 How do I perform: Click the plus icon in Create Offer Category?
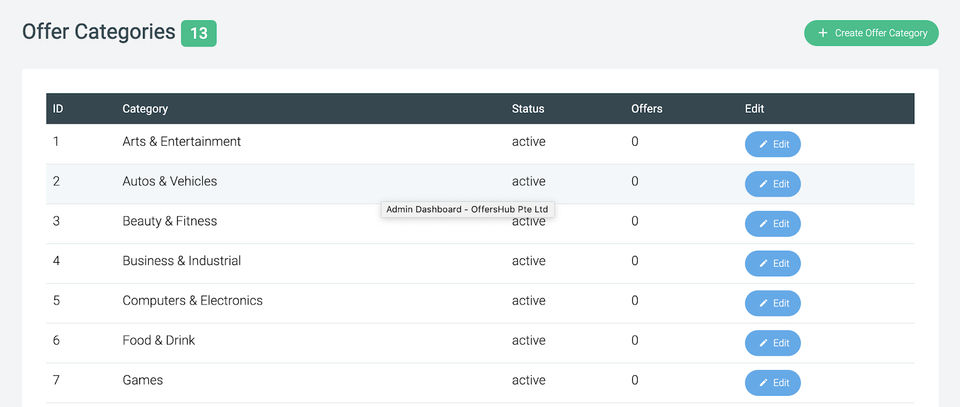coord(823,33)
